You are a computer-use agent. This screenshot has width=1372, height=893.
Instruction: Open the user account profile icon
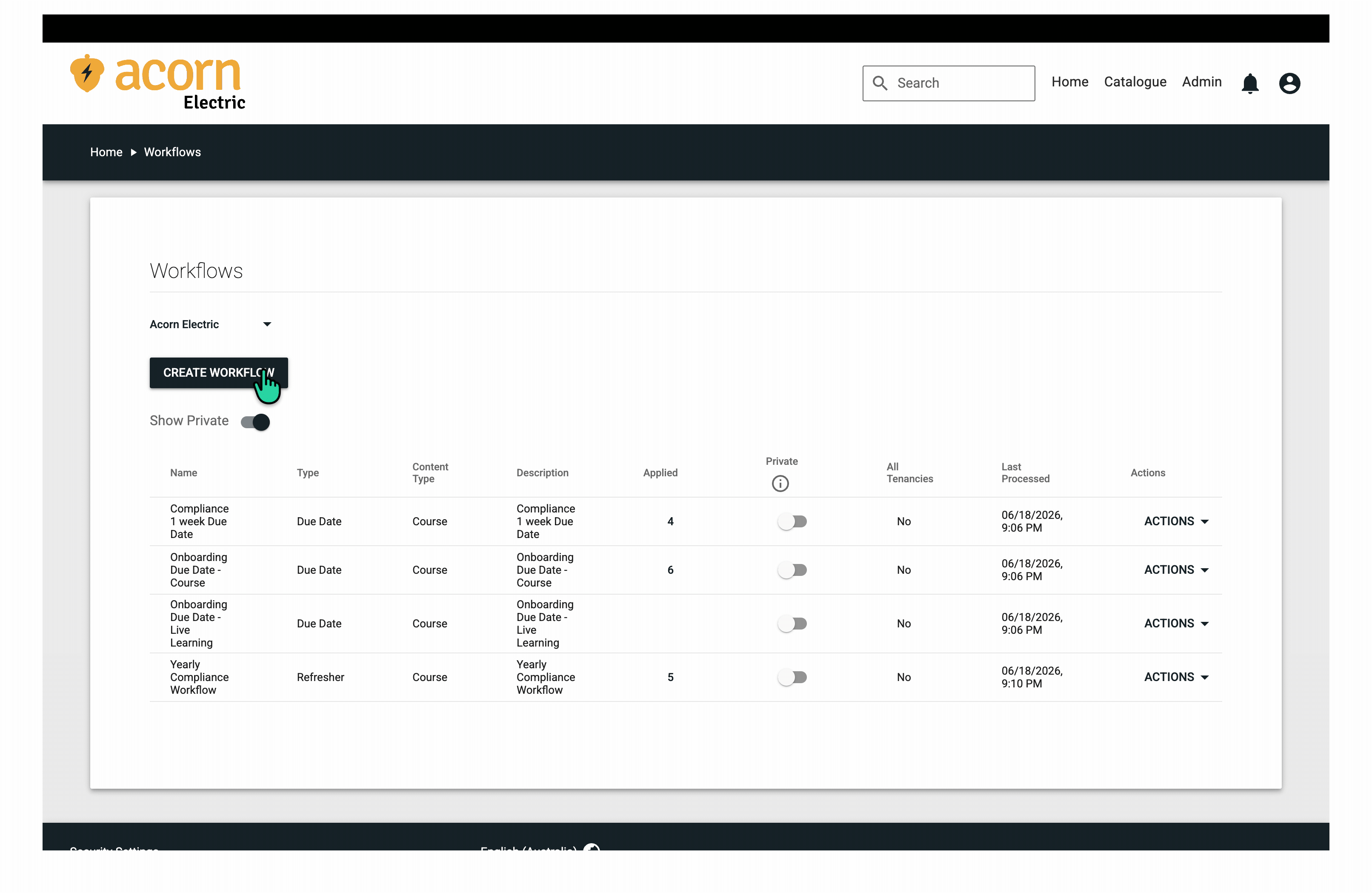pos(1289,83)
